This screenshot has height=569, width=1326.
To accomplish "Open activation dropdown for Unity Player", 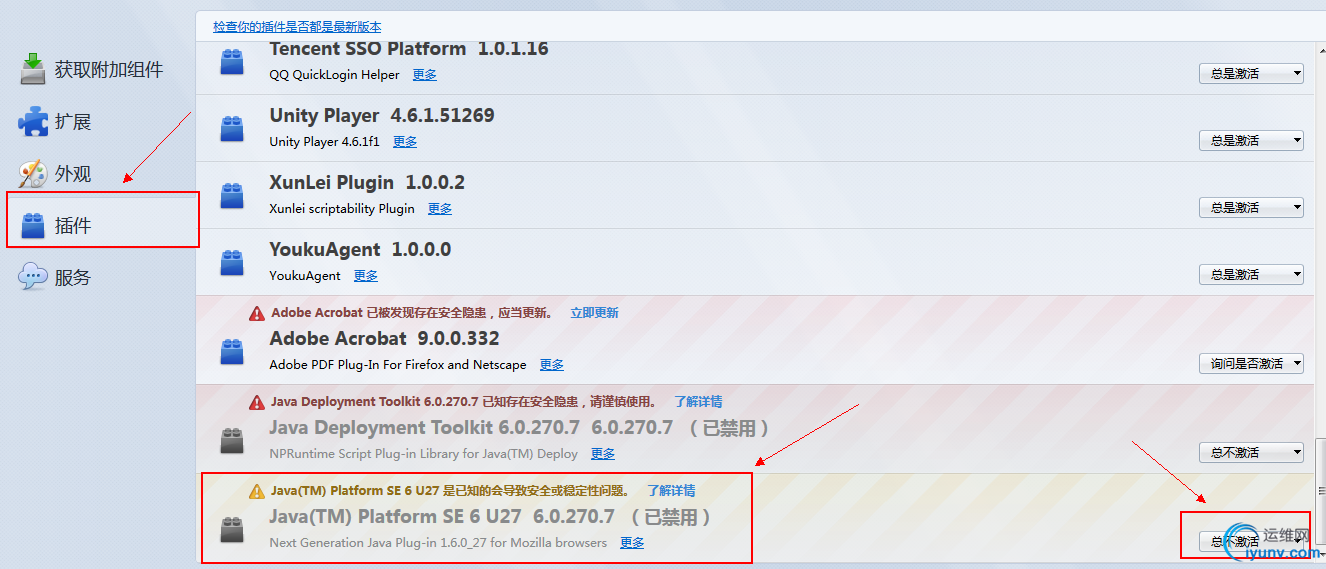I will pos(1251,140).
